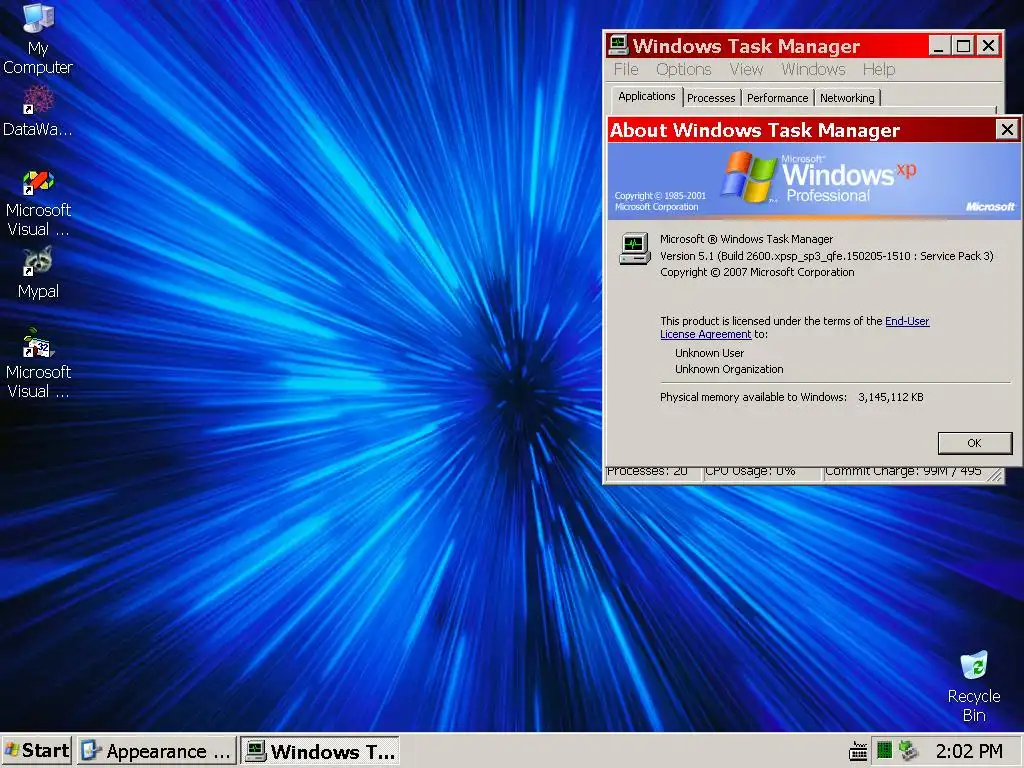Click the green CPU meter tray icon
This screenshot has width=1024, height=768.
(884, 750)
